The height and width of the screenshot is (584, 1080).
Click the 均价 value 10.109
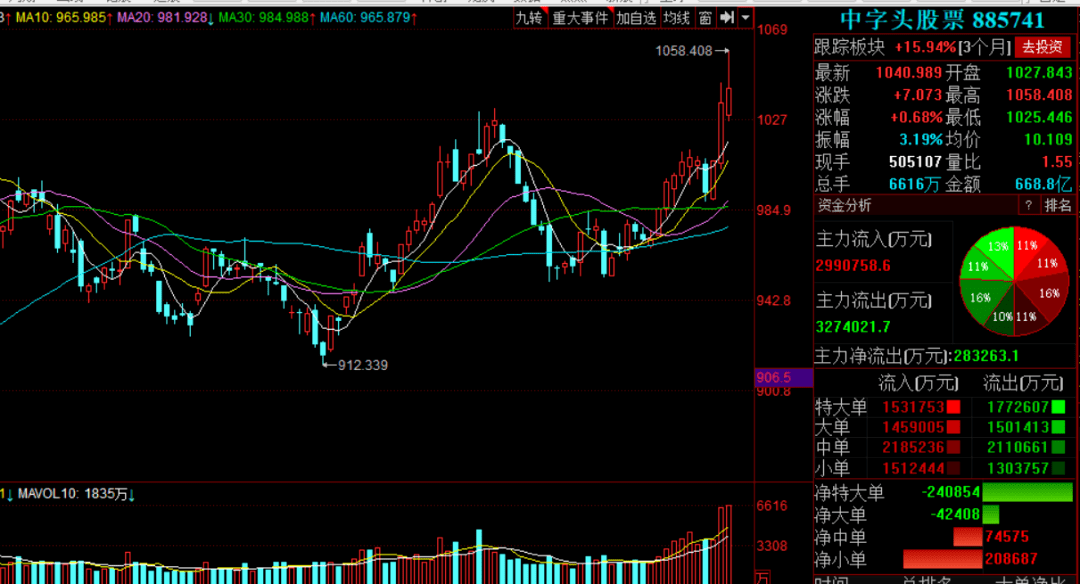click(x=1048, y=139)
